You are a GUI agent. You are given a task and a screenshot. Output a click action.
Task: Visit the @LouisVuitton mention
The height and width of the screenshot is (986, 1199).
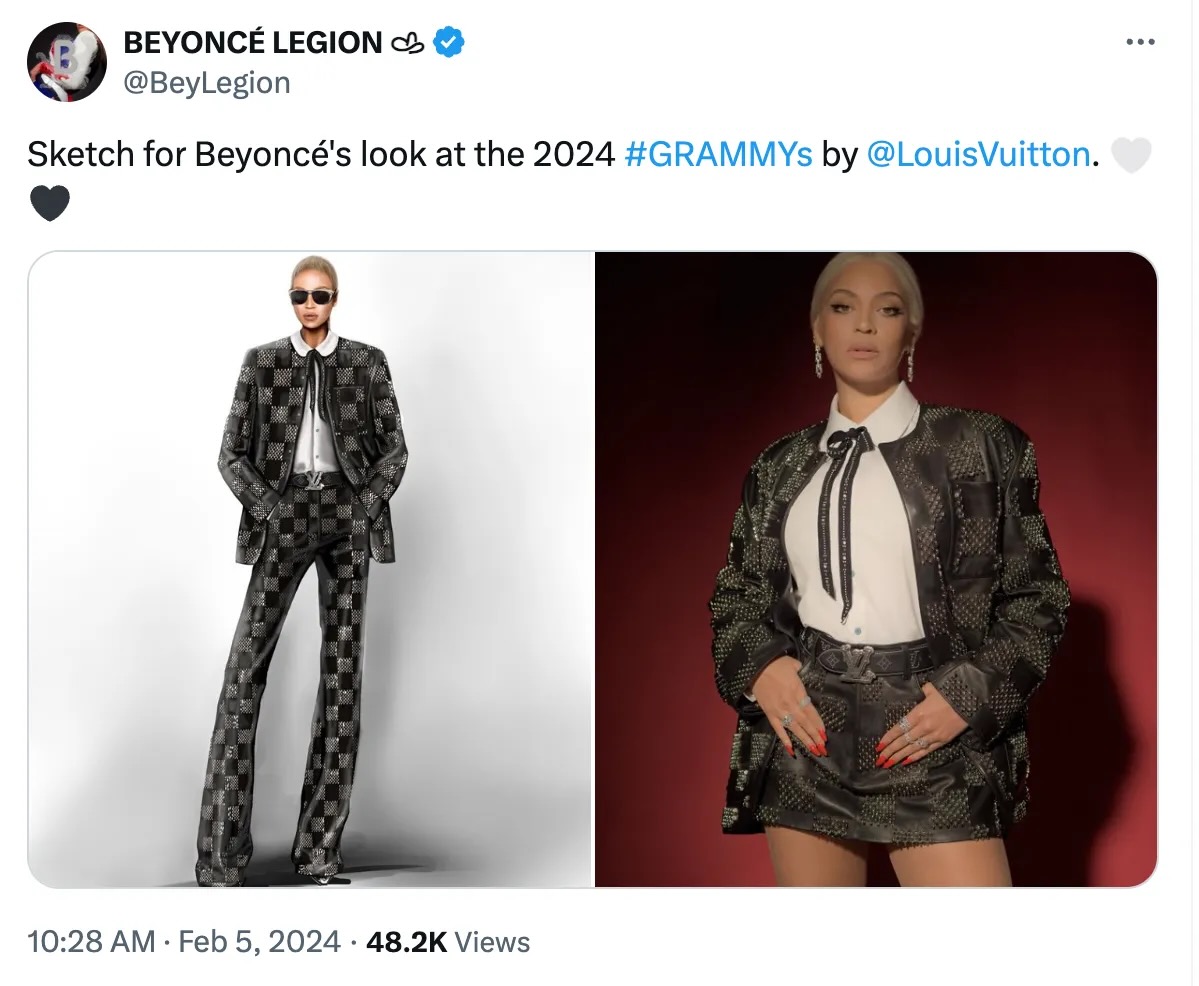click(977, 155)
